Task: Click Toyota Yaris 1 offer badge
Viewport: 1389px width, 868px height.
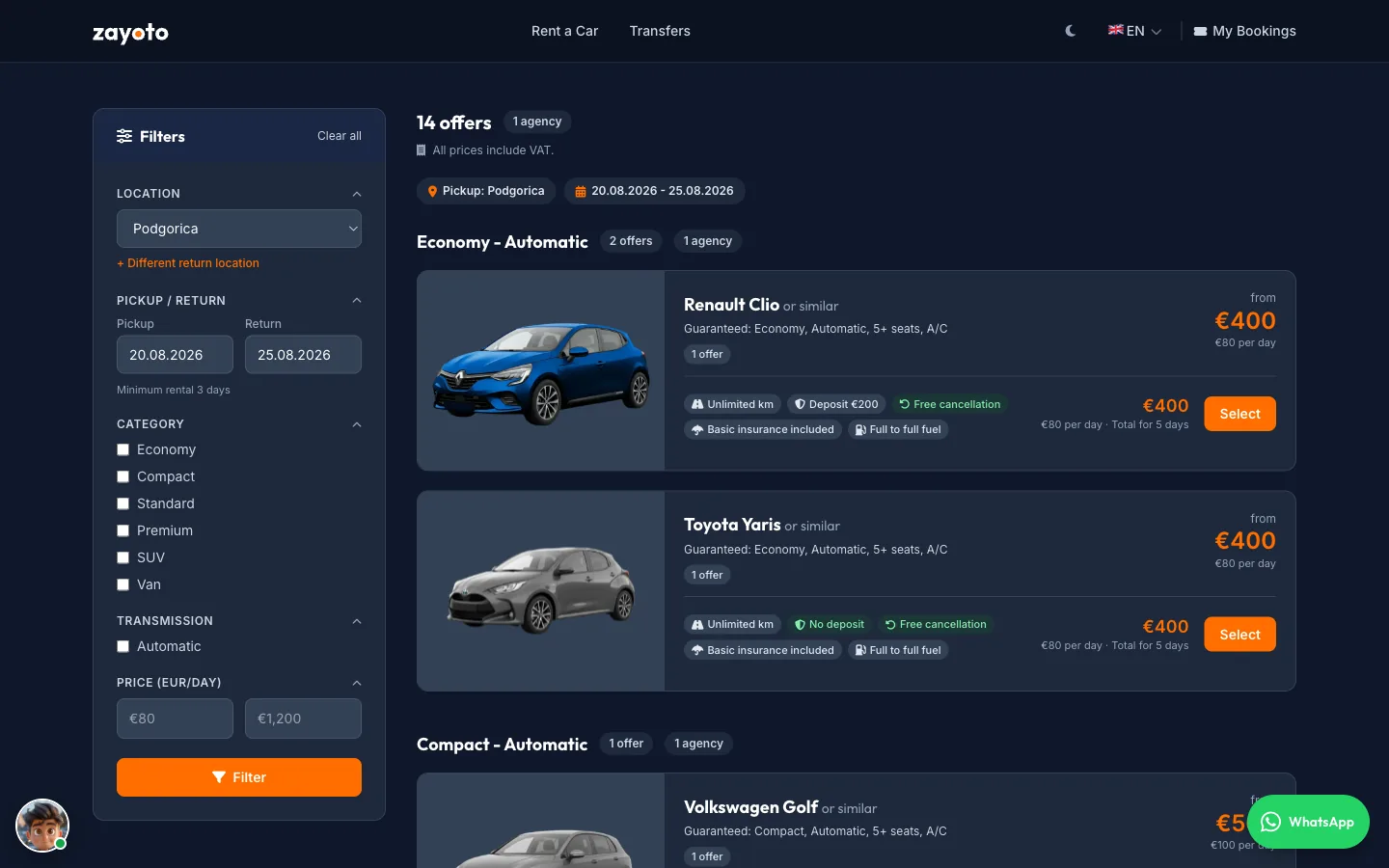Action: pyautogui.click(x=707, y=575)
